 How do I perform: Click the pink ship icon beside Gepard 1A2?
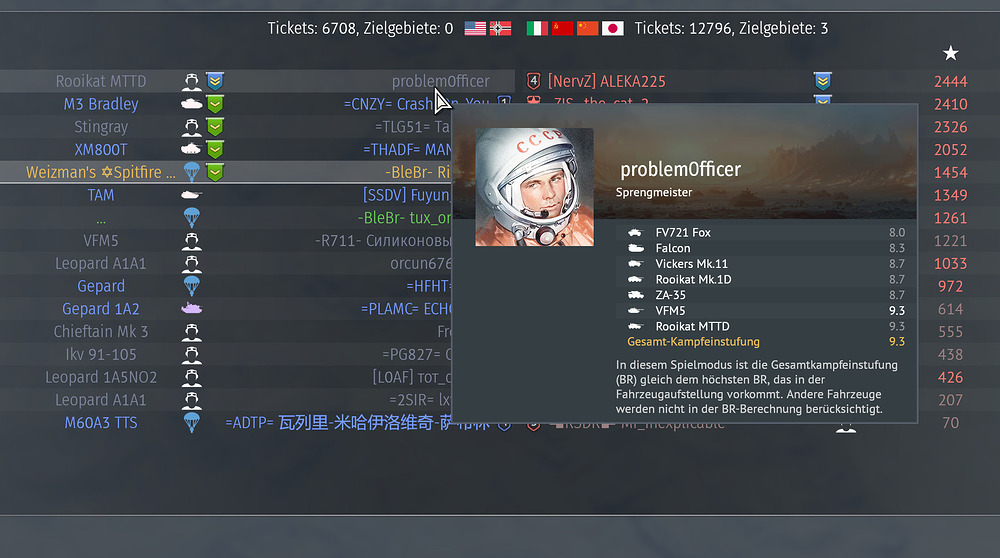[x=191, y=309]
